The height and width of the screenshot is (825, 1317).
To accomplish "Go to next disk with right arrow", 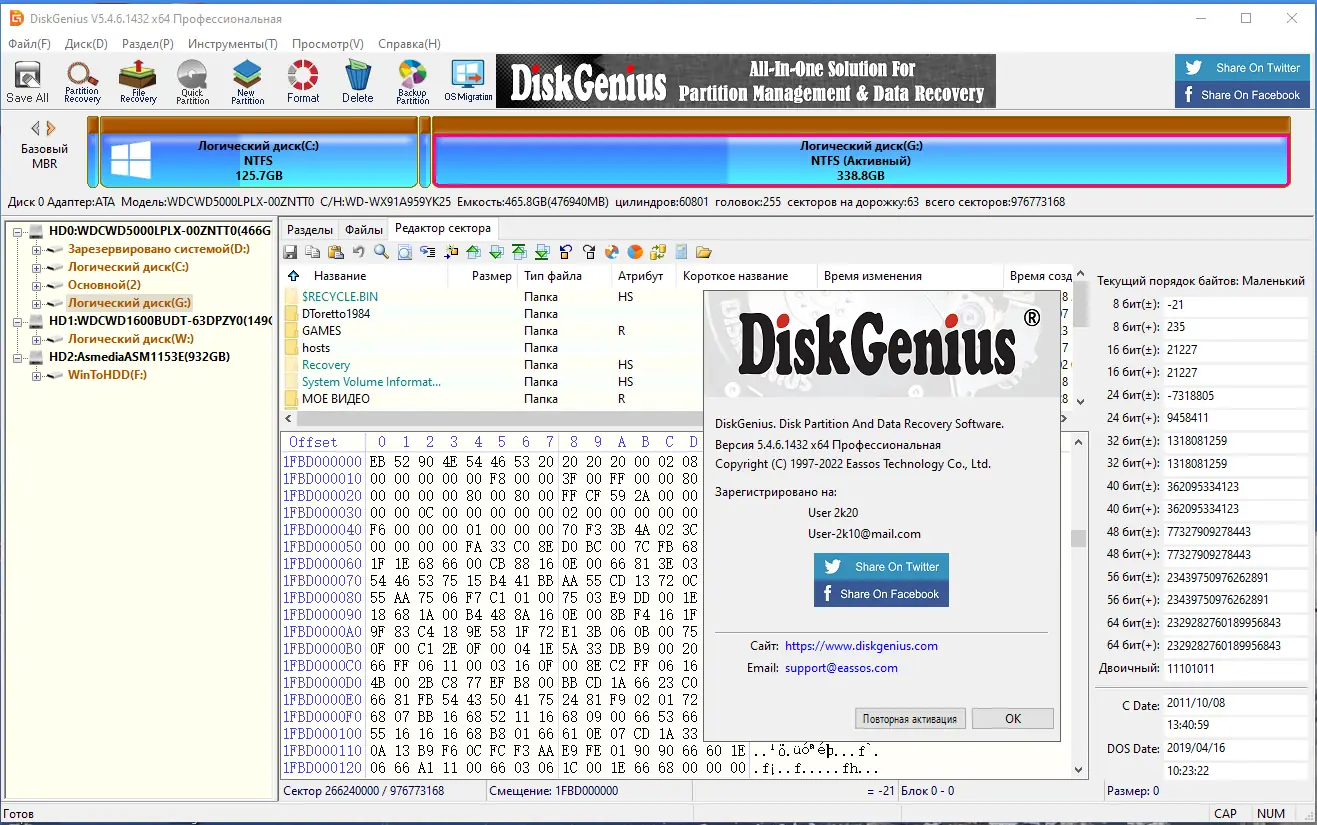I will tap(51, 128).
